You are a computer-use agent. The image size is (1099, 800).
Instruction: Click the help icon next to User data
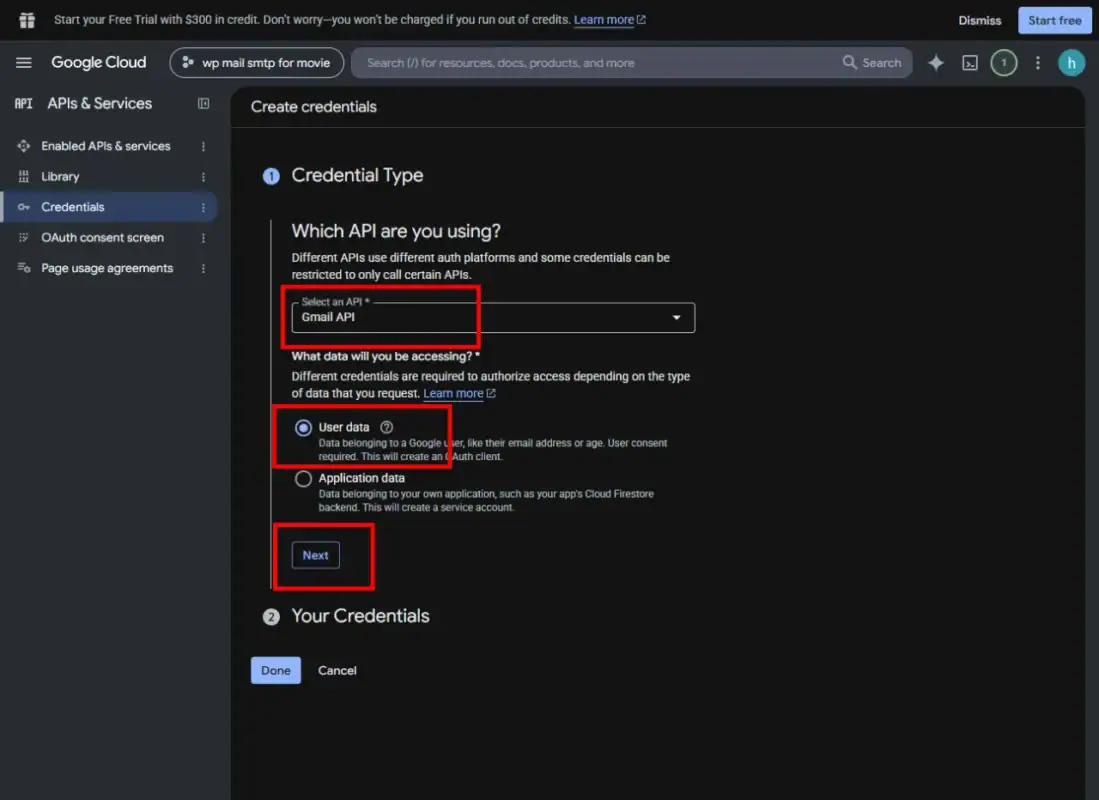tap(386, 427)
